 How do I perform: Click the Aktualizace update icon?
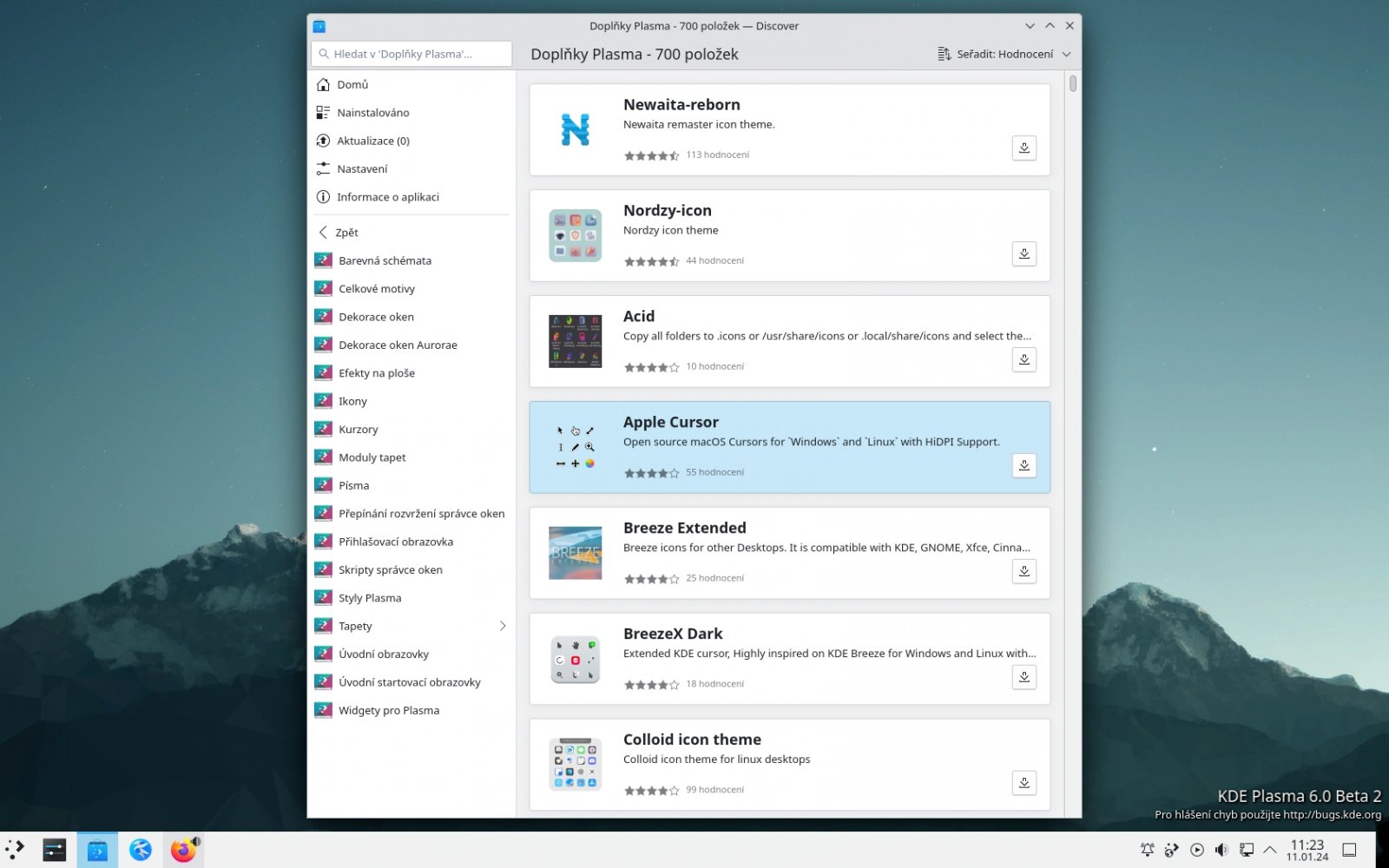tap(323, 141)
